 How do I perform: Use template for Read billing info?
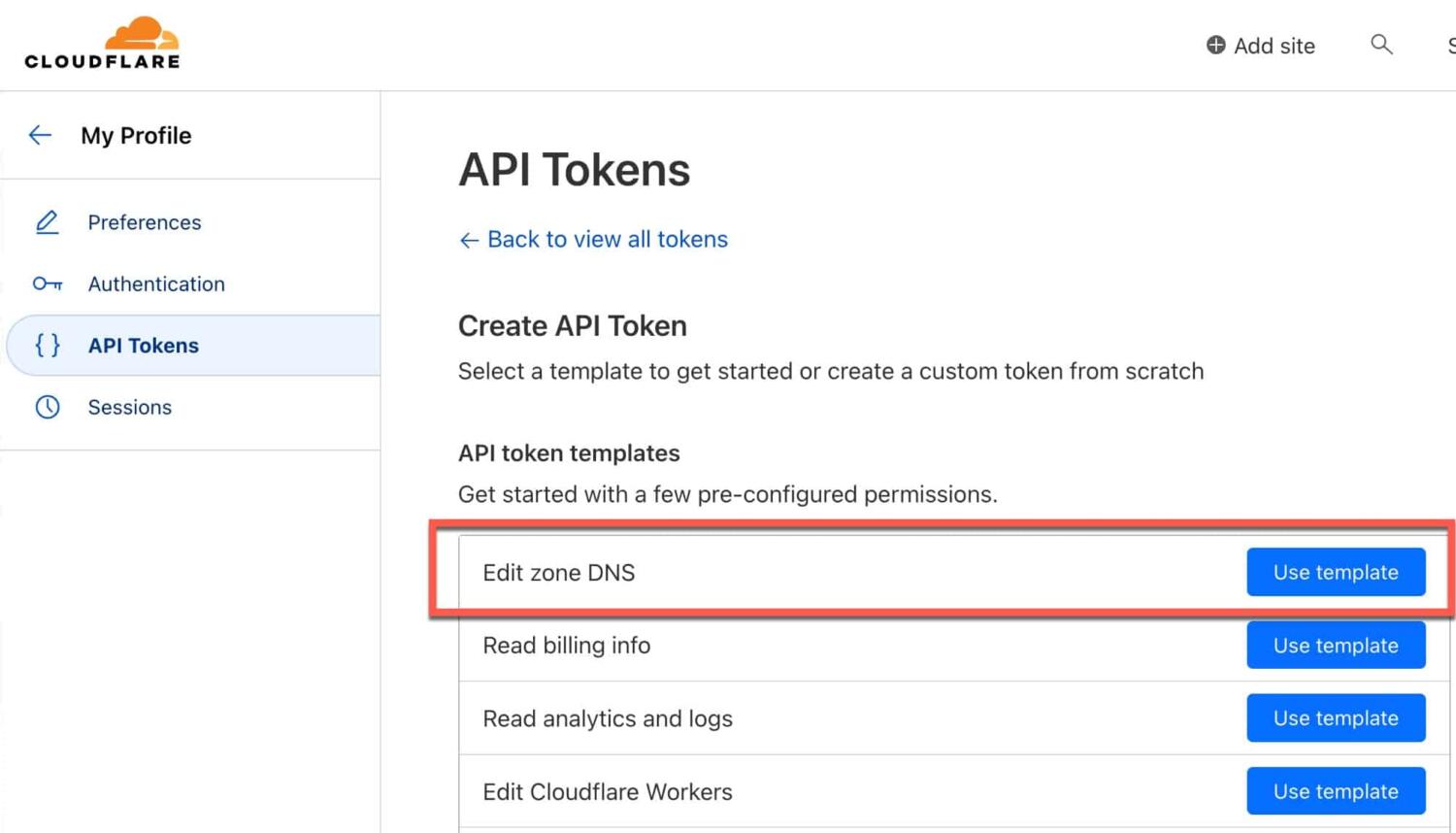point(1336,646)
